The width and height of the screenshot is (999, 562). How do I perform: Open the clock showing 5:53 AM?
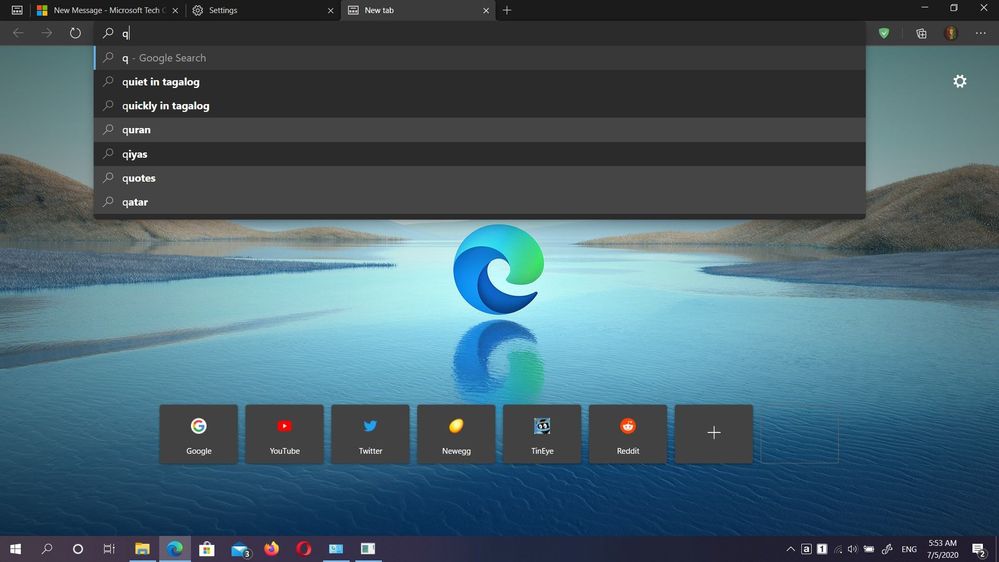coord(942,549)
